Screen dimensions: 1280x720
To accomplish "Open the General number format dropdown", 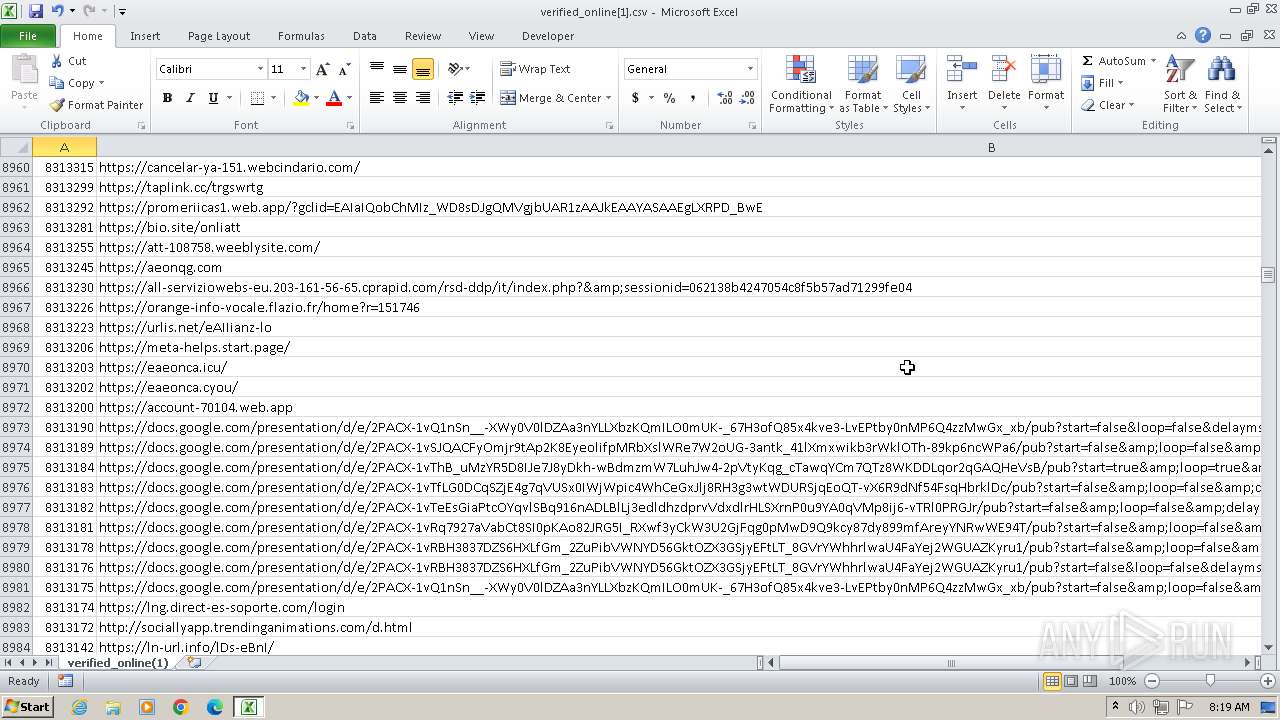I will (x=750, y=69).
